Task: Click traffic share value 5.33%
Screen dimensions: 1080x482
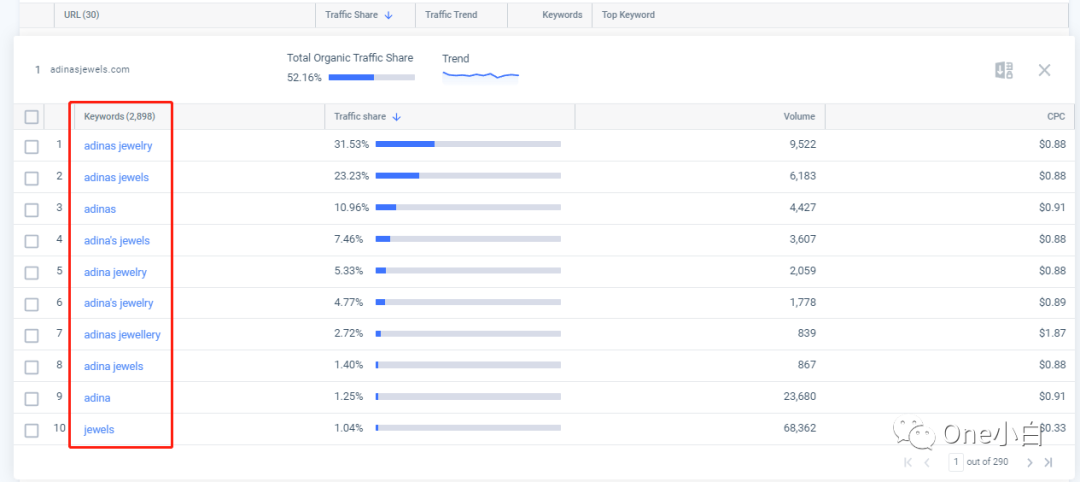Action: [x=349, y=271]
